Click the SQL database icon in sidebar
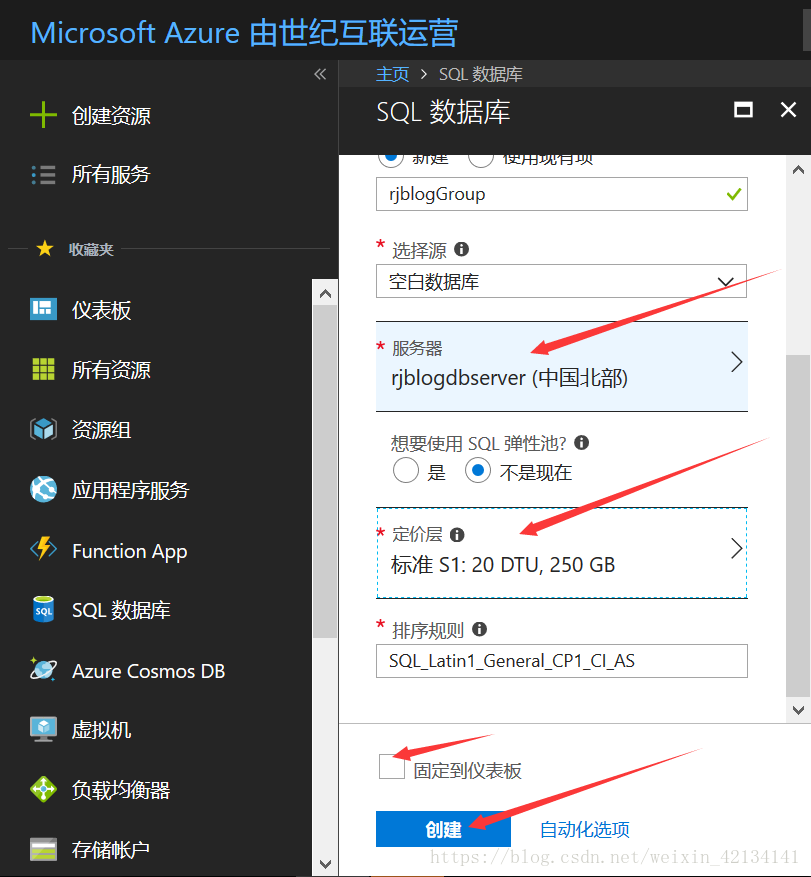Viewport: 811px width, 877px height. 43,610
